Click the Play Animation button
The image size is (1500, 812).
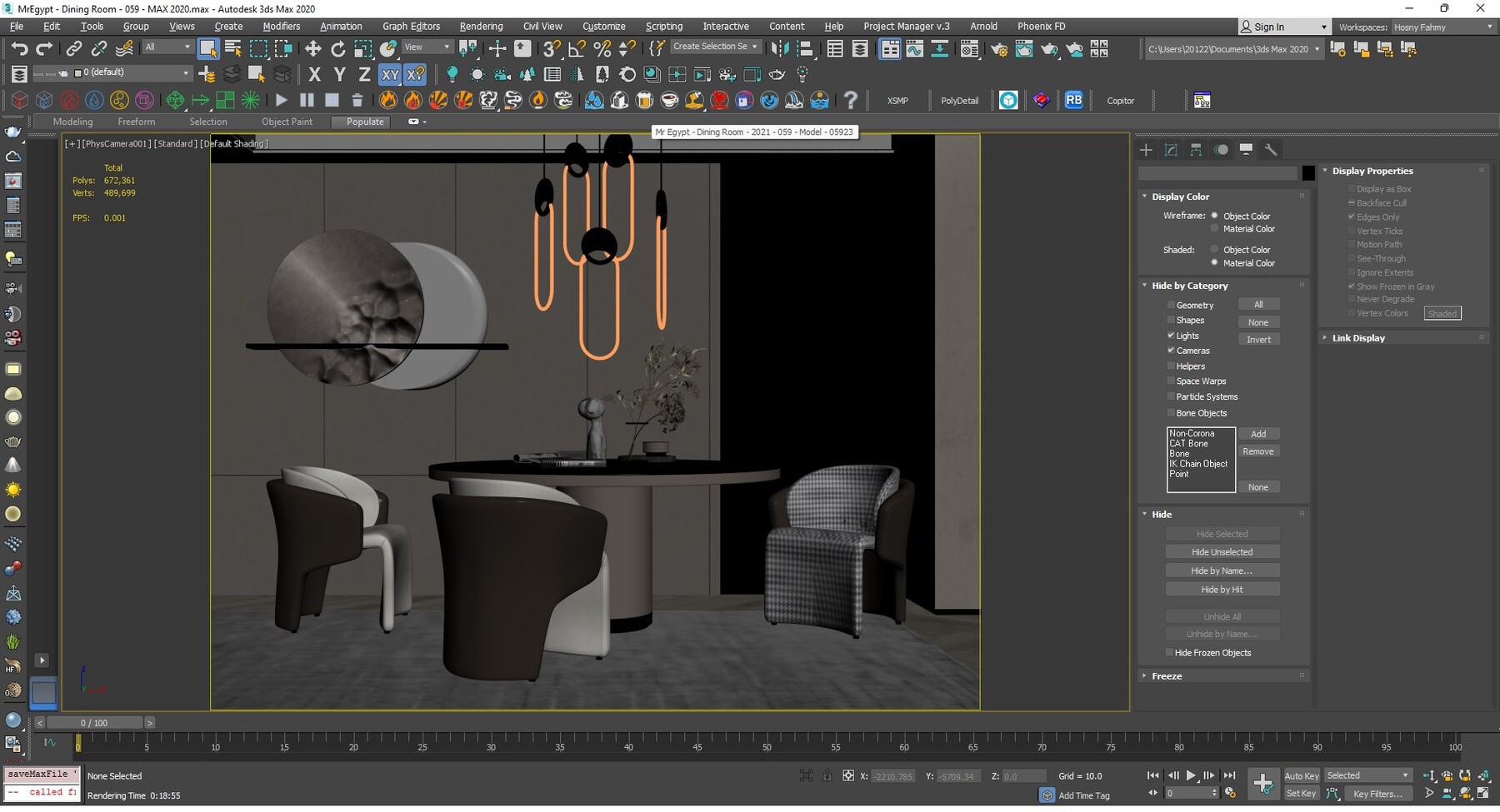(x=1191, y=775)
